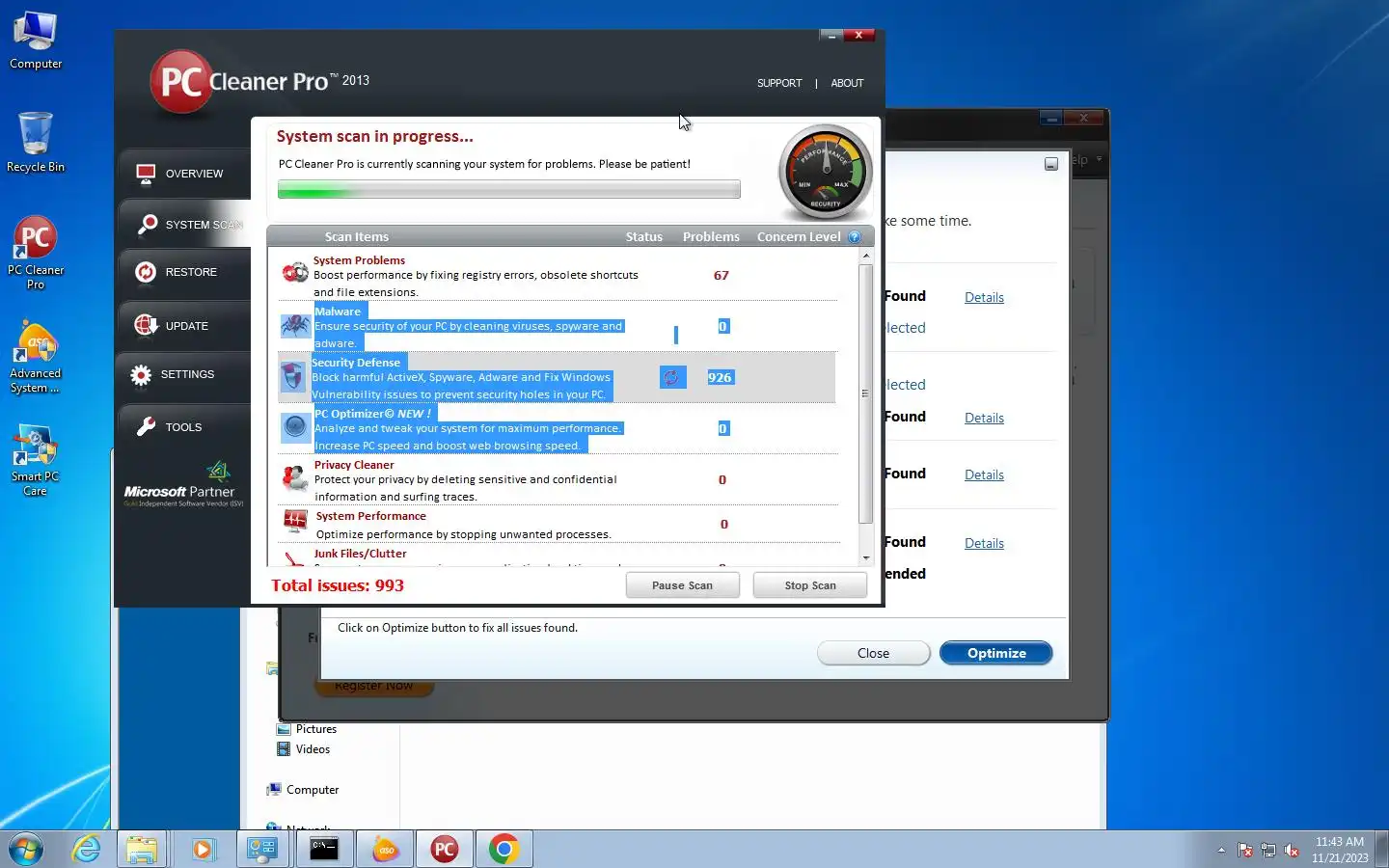Click the 67 problems count
Viewport: 1389px width, 868px height.
pyautogui.click(x=721, y=276)
